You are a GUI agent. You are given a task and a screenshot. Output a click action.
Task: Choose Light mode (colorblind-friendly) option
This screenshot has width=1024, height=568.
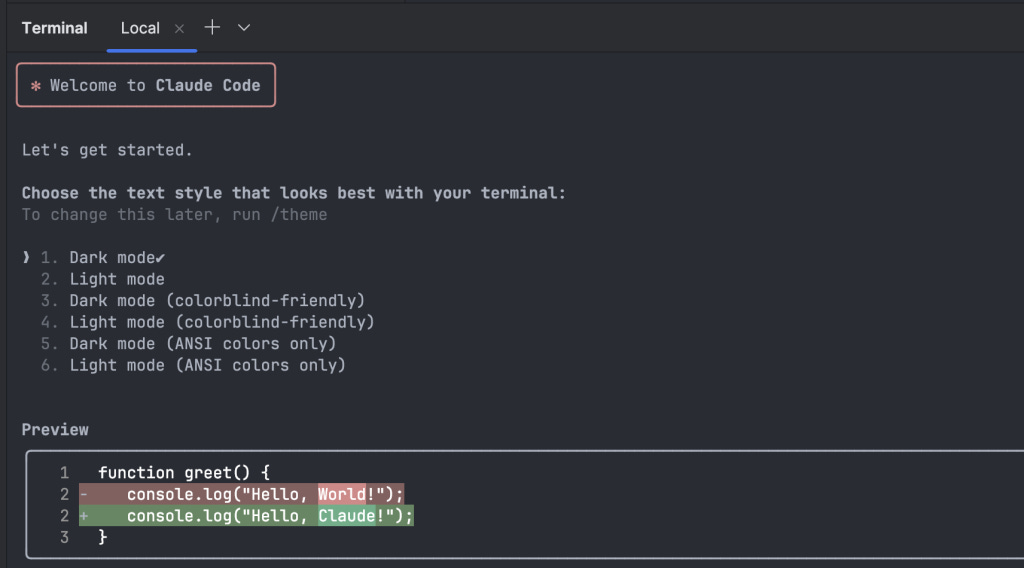[207, 323]
